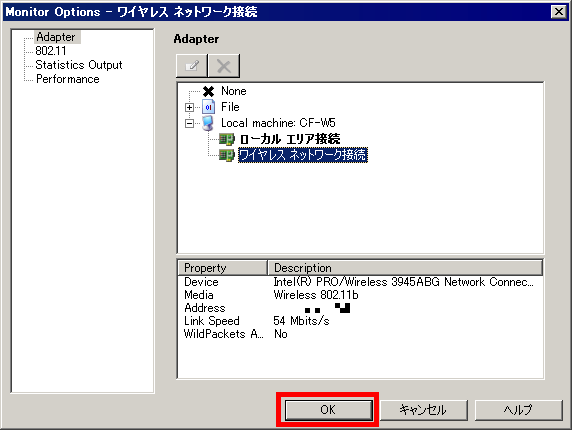Click the edit adapter pencil icon

192,66
